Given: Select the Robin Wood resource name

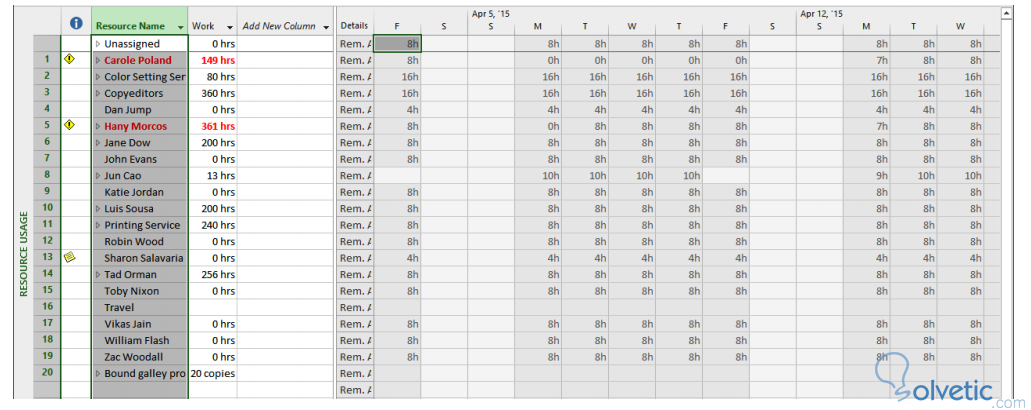Looking at the screenshot, I should pos(132,241).
